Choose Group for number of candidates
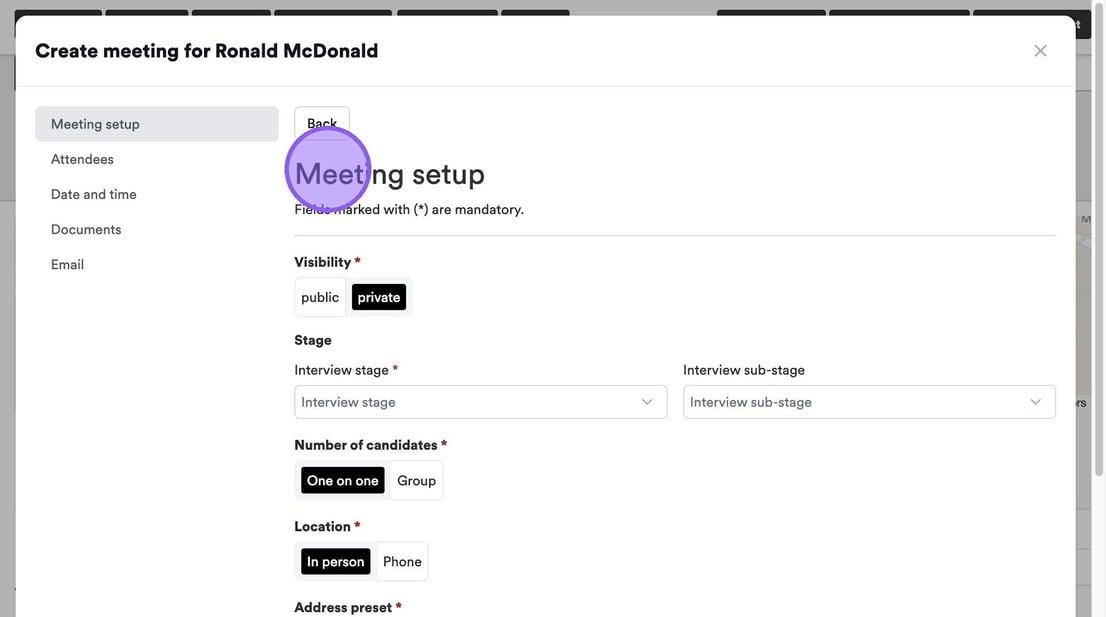This screenshot has width=1106, height=617. (416, 481)
